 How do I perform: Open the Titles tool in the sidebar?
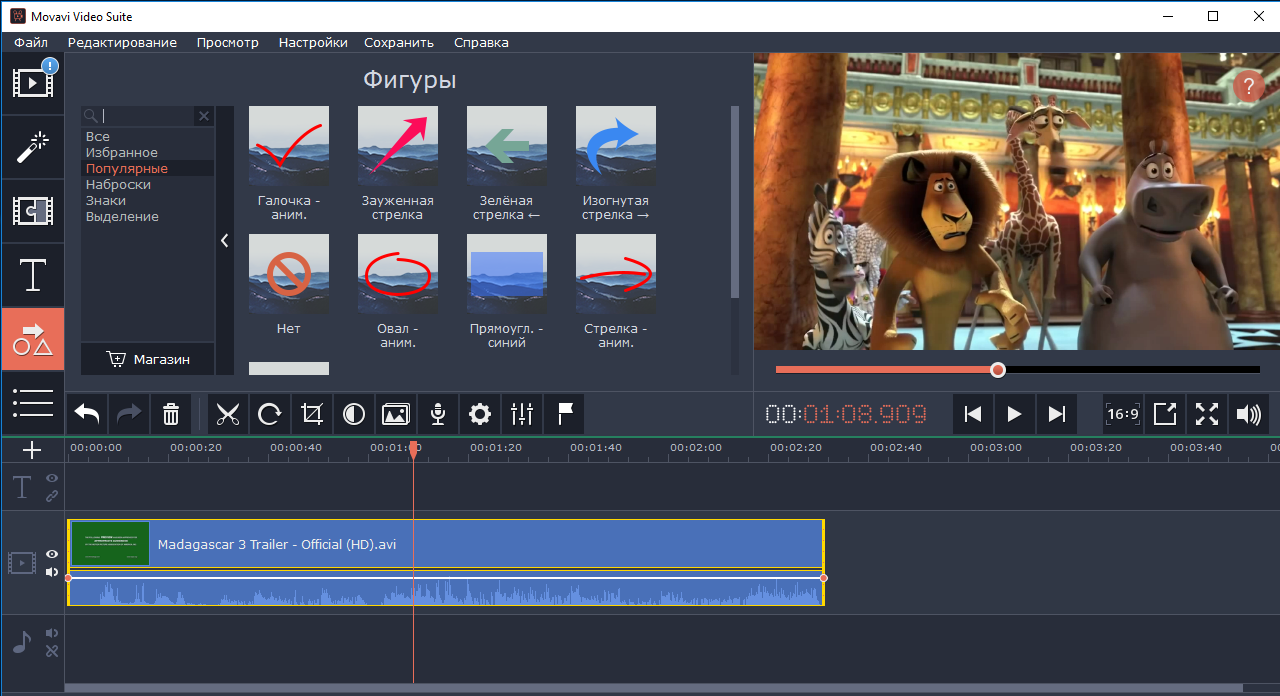pos(33,275)
